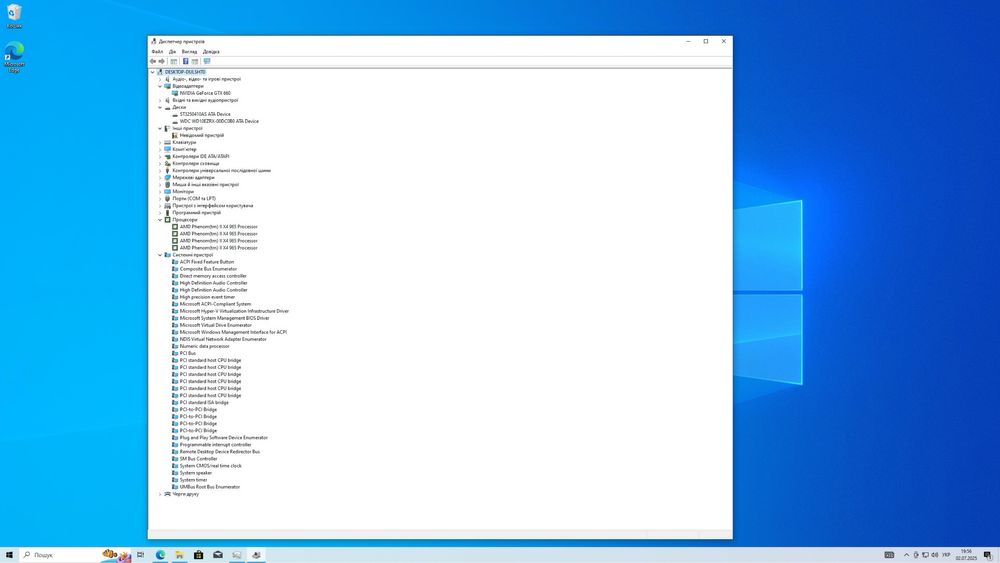Click the System speaker device icon

175,472
